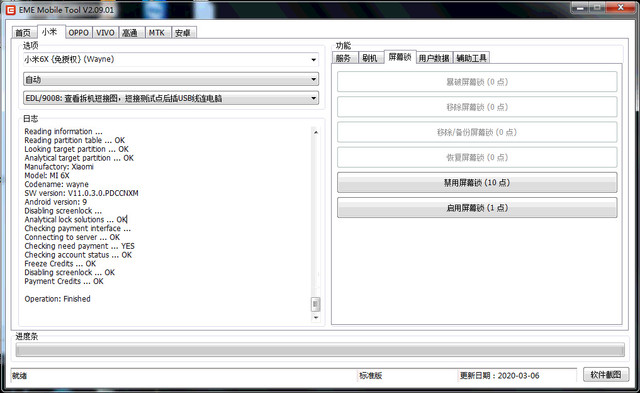Close the EME Mobile Tool window
Image resolution: width=640 pixels, height=393 pixels.
(620, 7)
